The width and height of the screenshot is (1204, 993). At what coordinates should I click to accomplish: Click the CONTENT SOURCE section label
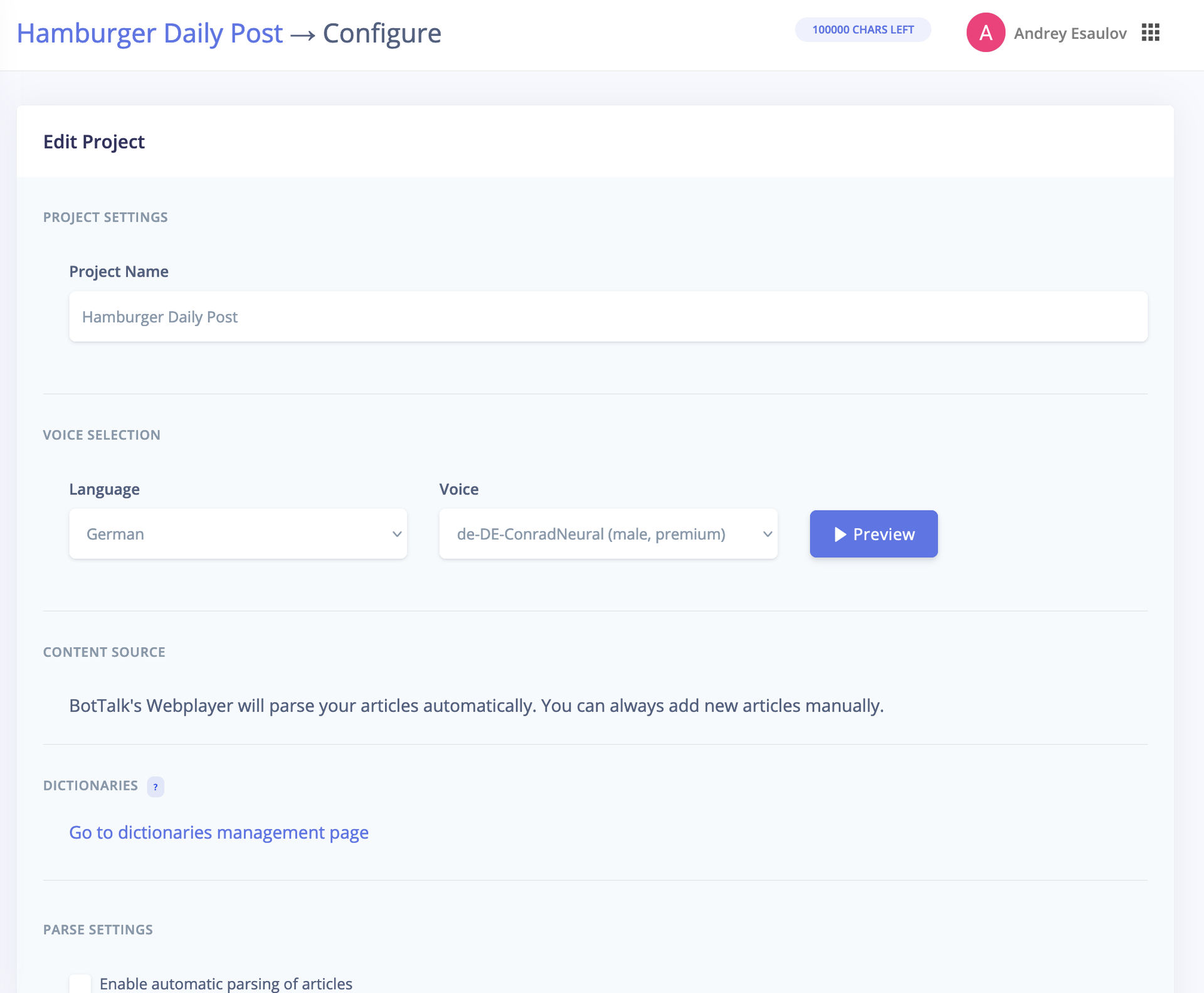tap(104, 652)
